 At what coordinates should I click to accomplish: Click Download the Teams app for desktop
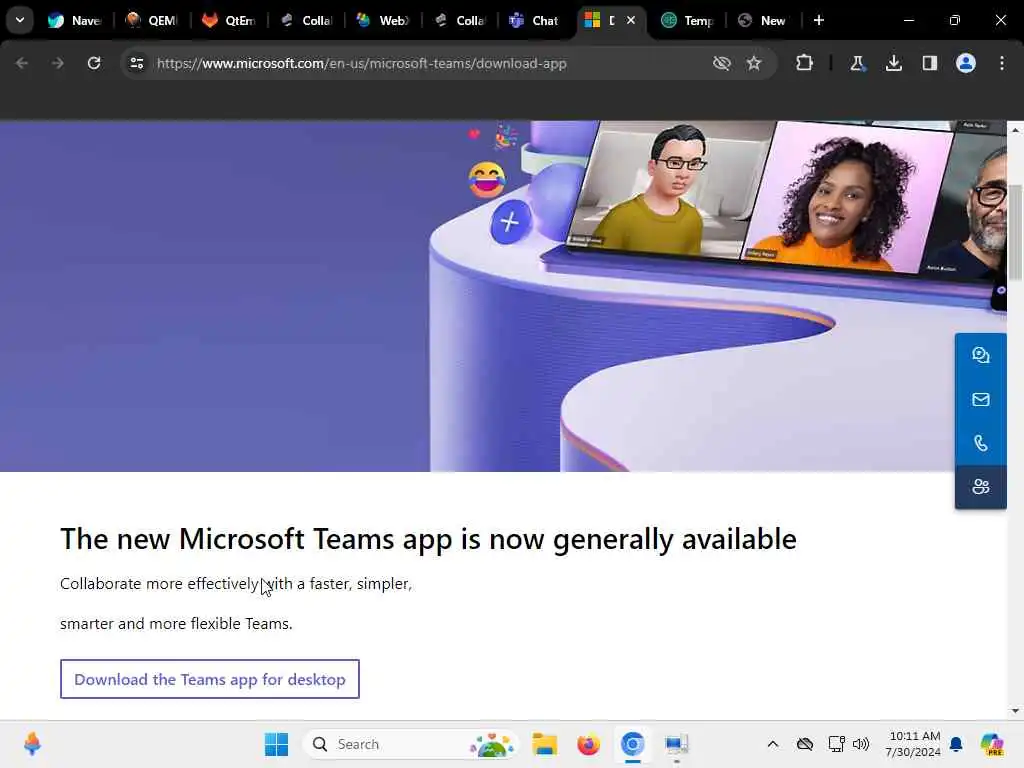coord(210,679)
